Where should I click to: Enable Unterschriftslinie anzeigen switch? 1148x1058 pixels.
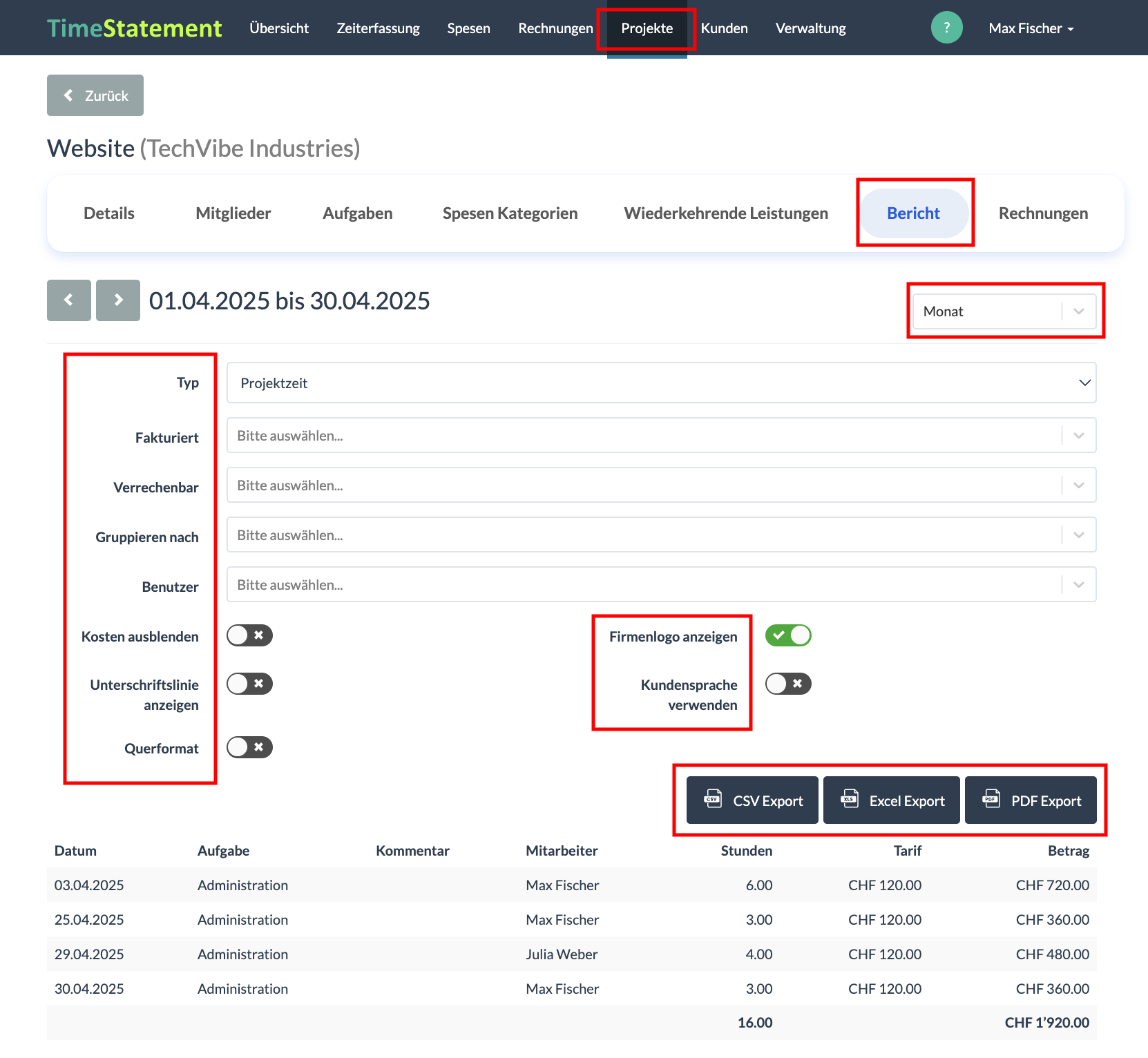tap(250, 684)
